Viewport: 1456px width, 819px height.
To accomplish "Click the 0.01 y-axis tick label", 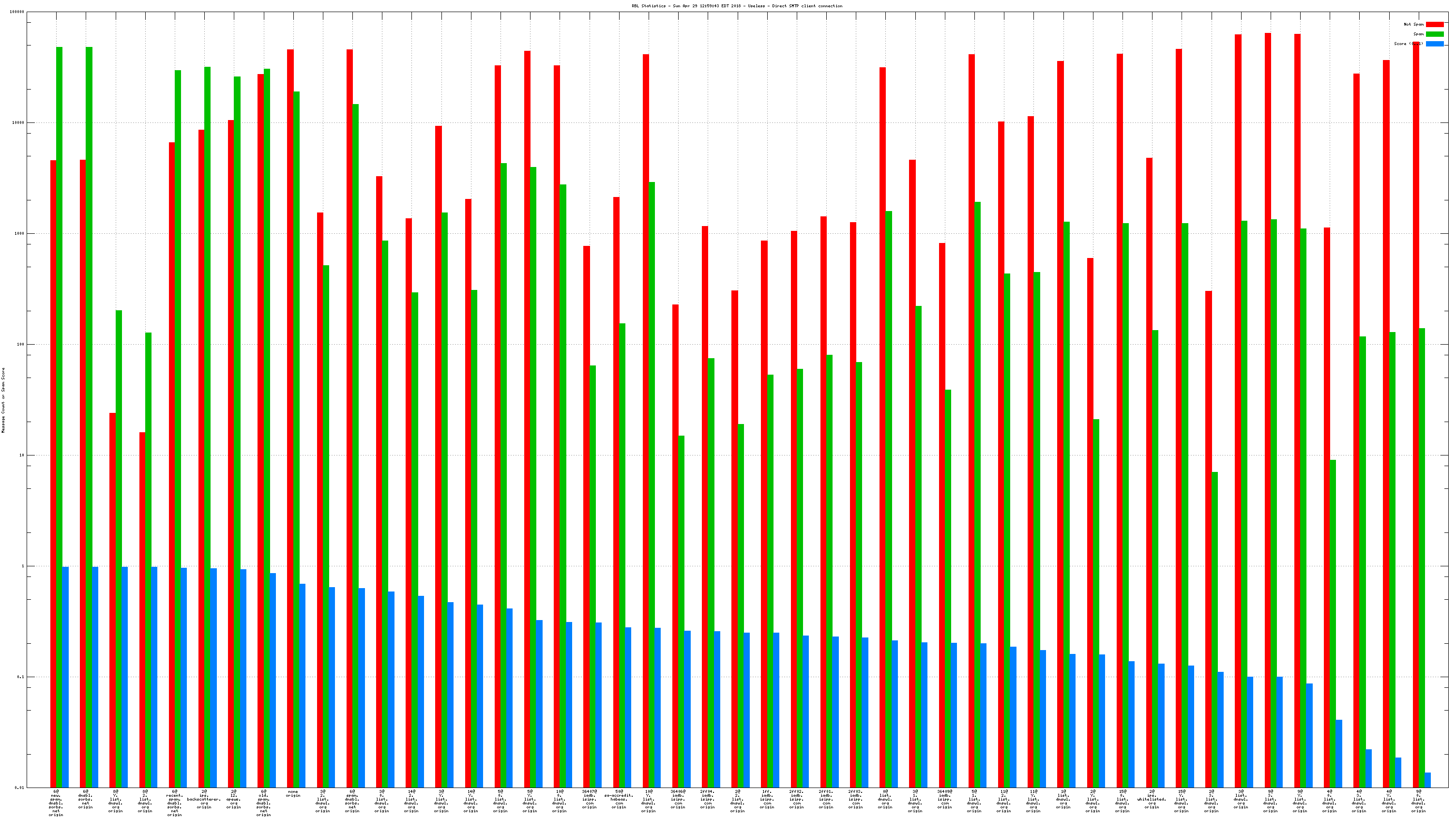I will 19,788.
